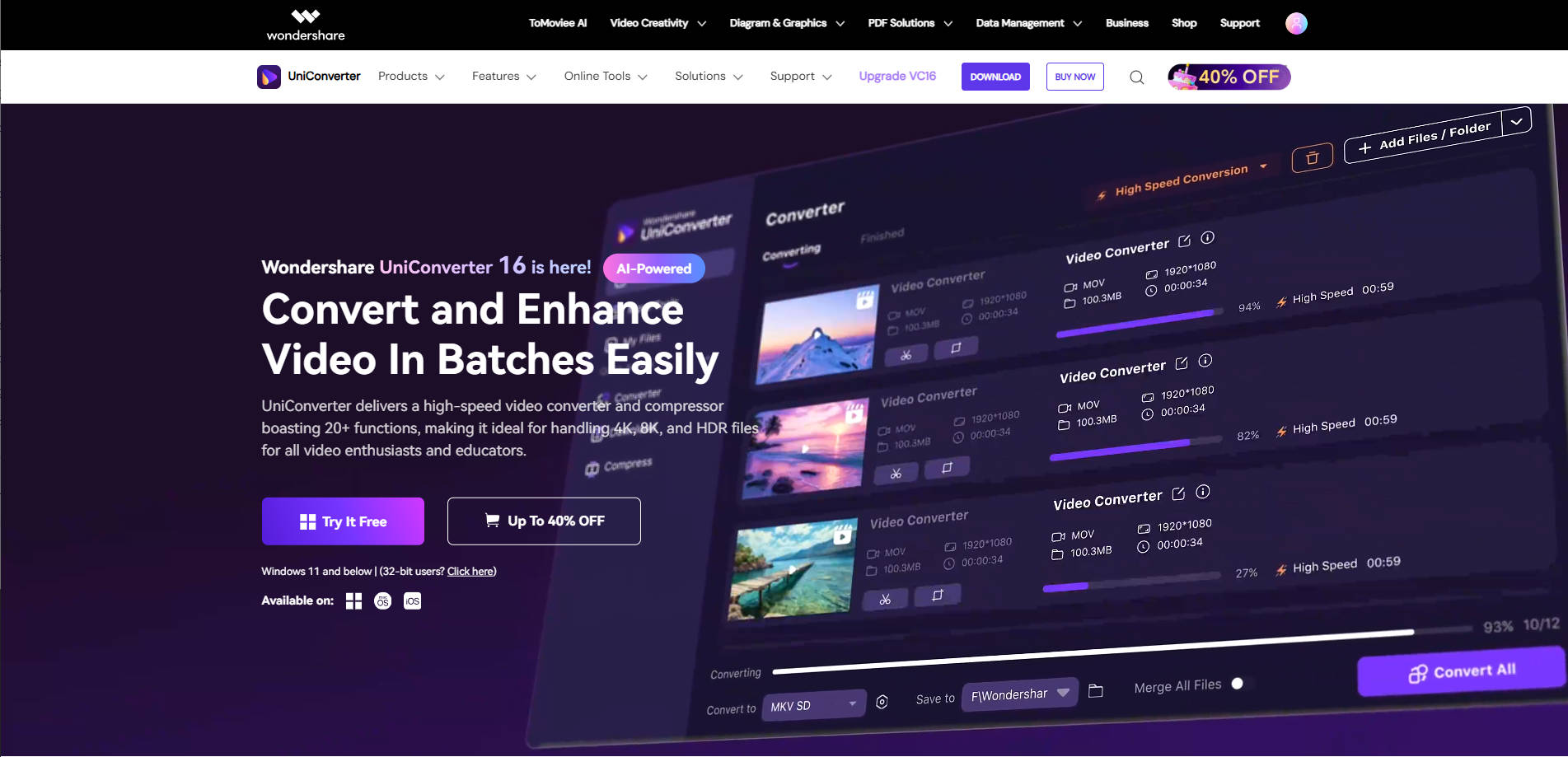Expand UniConverter Support dropdown
This screenshot has width=1568, height=757.
(801, 77)
